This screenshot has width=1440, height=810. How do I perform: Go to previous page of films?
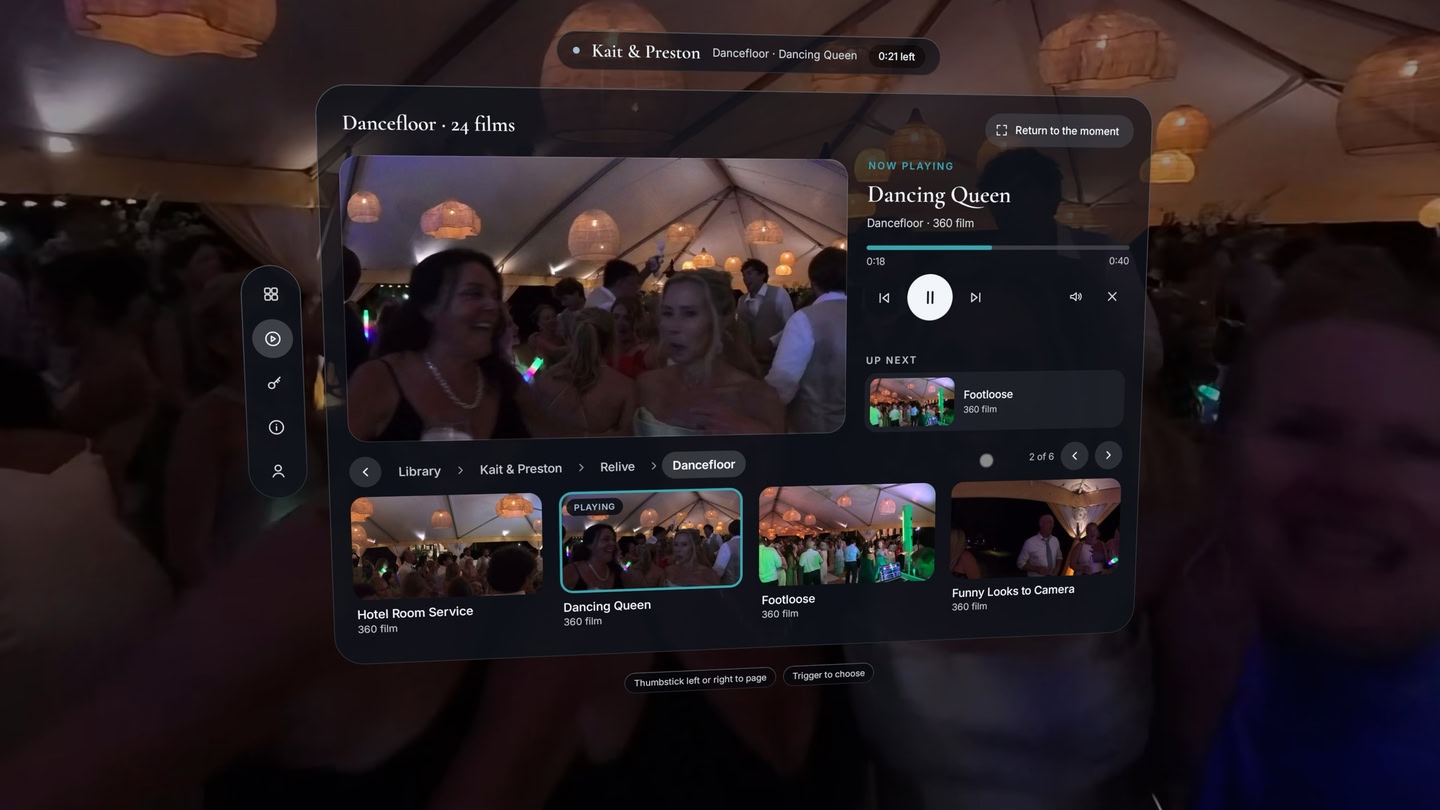(1075, 456)
